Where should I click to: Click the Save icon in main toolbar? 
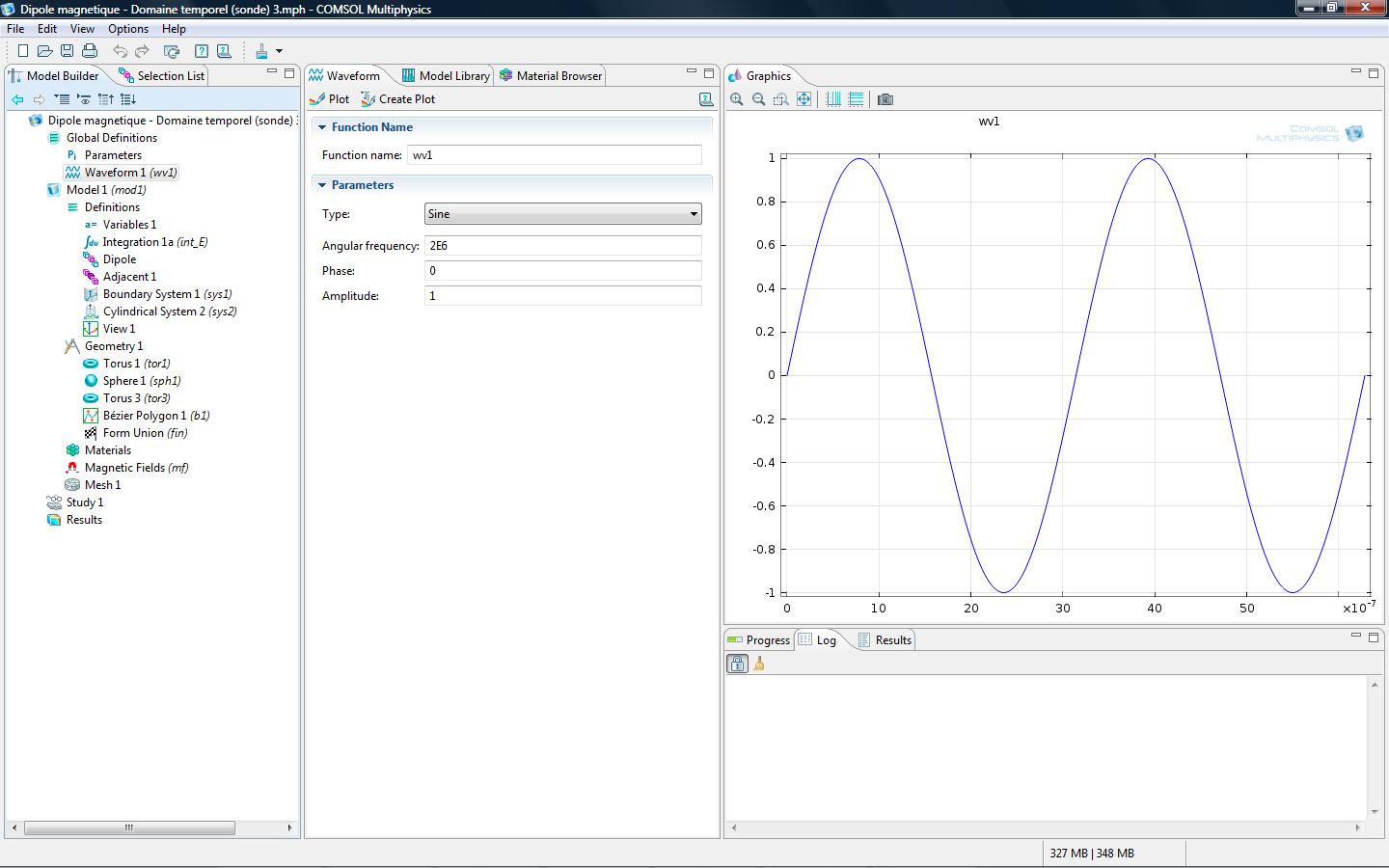(67, 51)
